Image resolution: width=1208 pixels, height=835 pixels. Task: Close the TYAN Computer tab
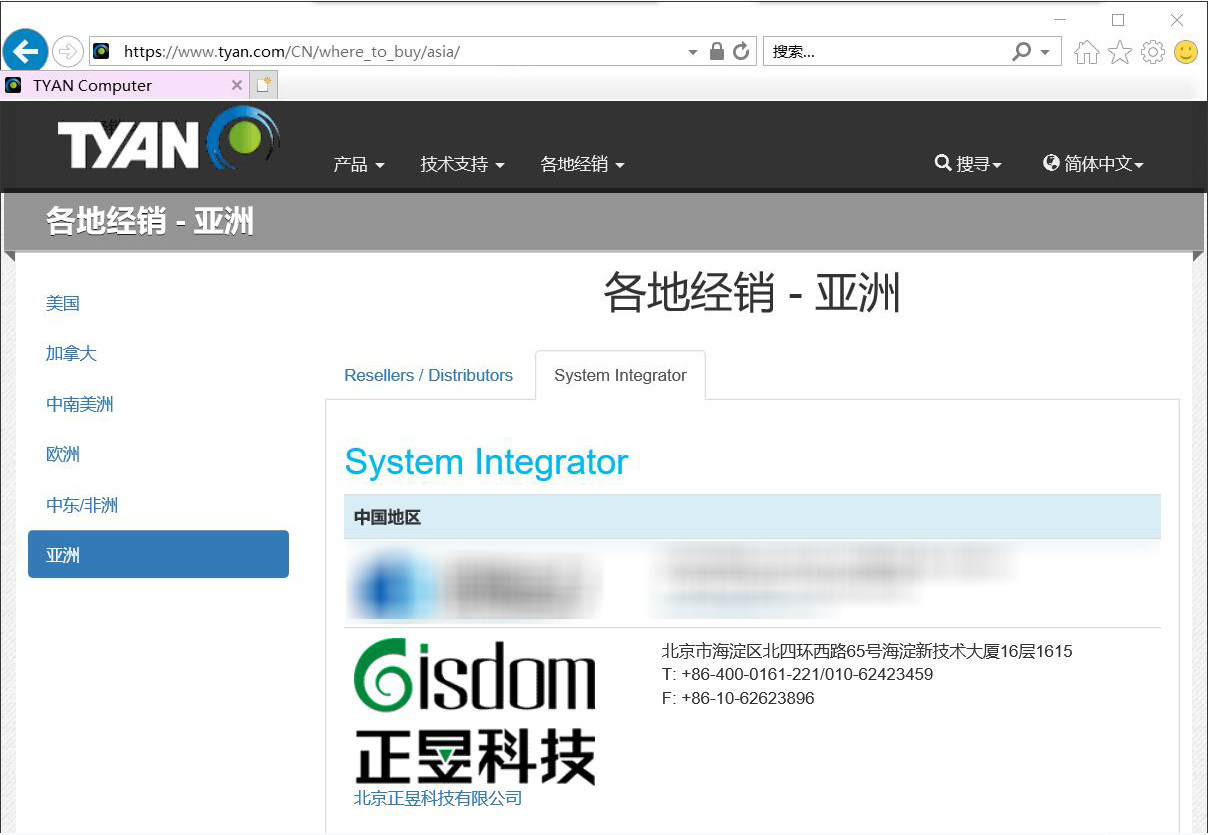(x=237, y=85)
